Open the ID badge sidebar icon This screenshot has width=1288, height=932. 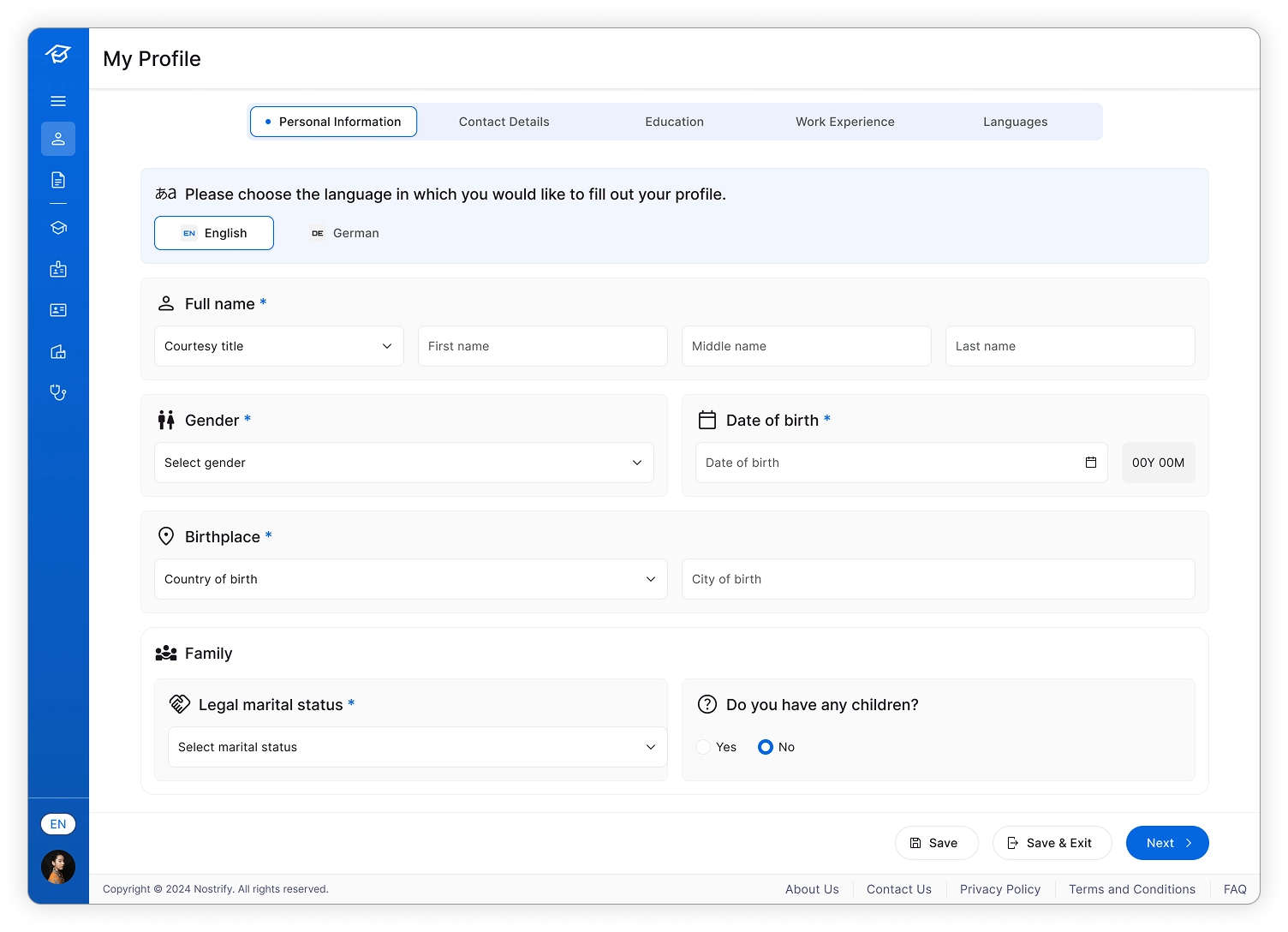[x=58, y=269]
